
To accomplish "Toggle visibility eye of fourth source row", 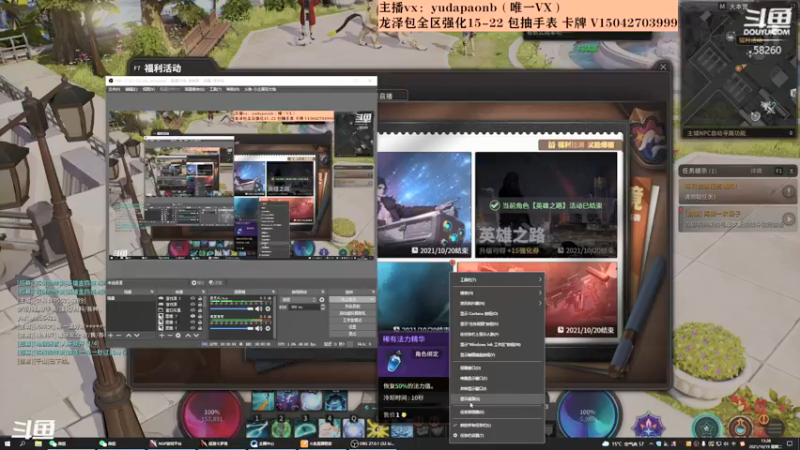I will [193, 316].
